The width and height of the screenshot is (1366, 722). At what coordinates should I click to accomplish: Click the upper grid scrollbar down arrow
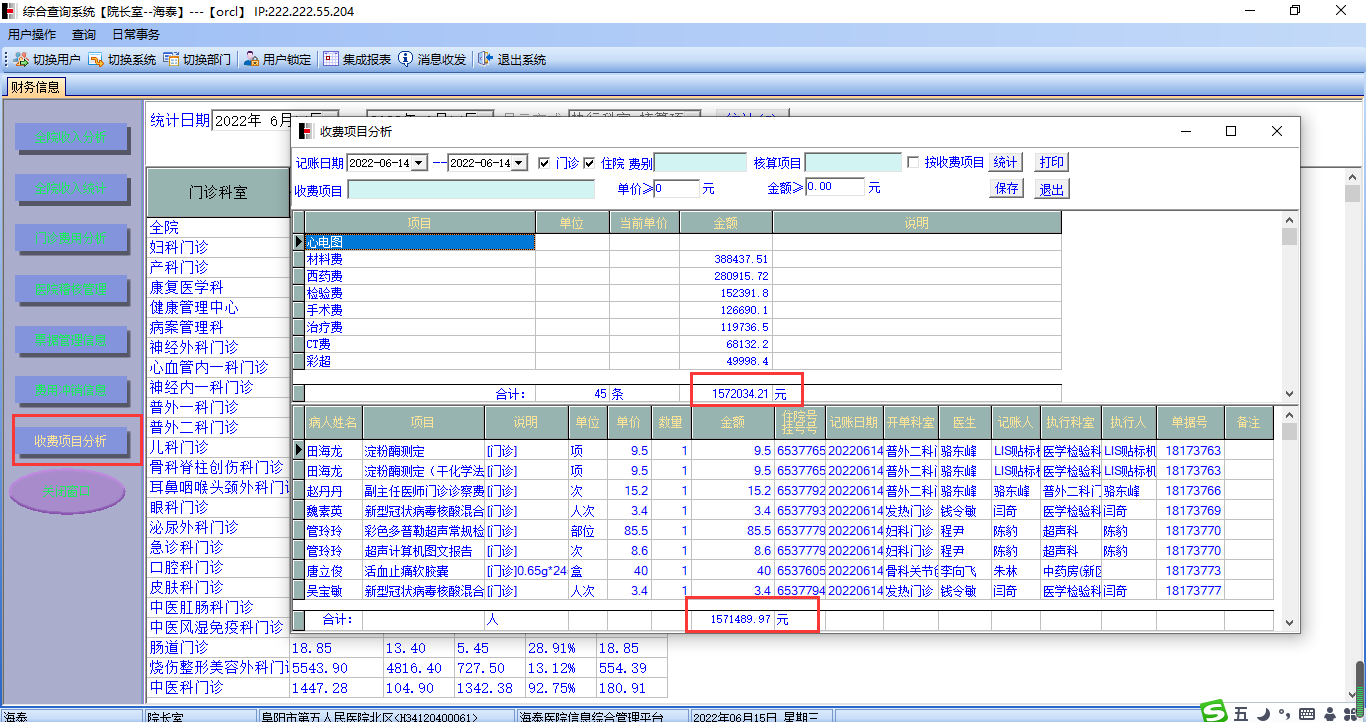(1289, 394)
